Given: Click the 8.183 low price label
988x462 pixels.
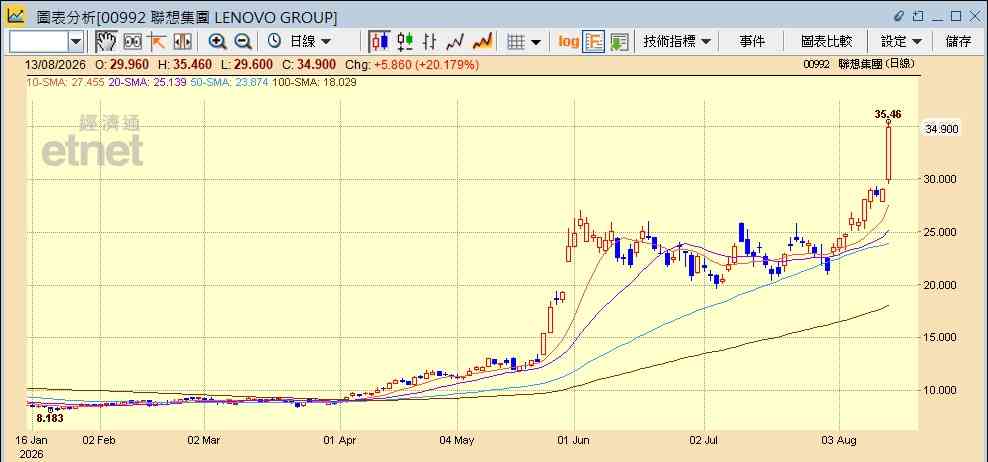Looking at the screenshot, I should (50, 417).
